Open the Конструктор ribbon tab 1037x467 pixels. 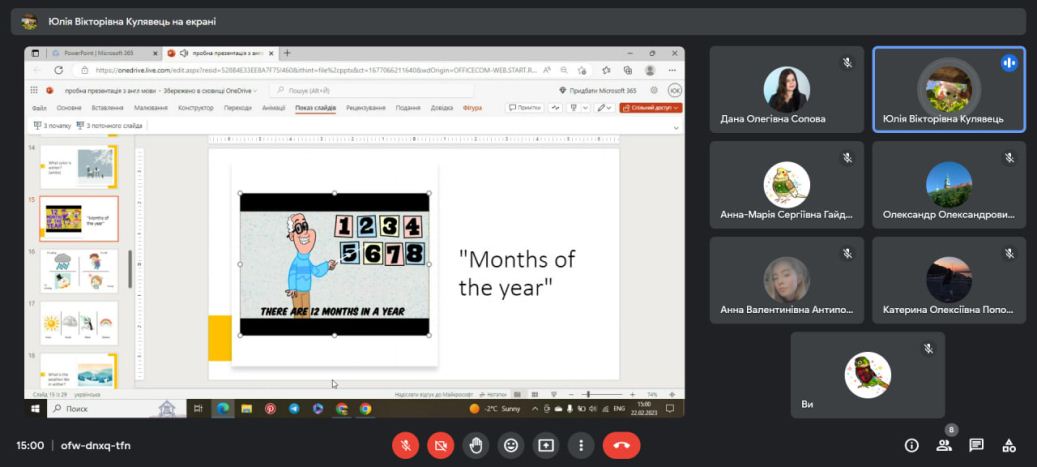(x=196, y=108)
